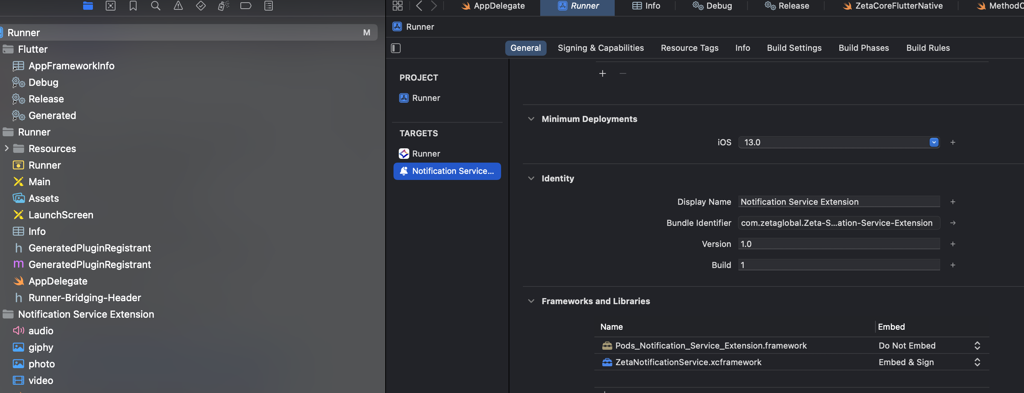Open the Find navigator magnifier icon
The image size is (1024, 393).
[155, 6]
